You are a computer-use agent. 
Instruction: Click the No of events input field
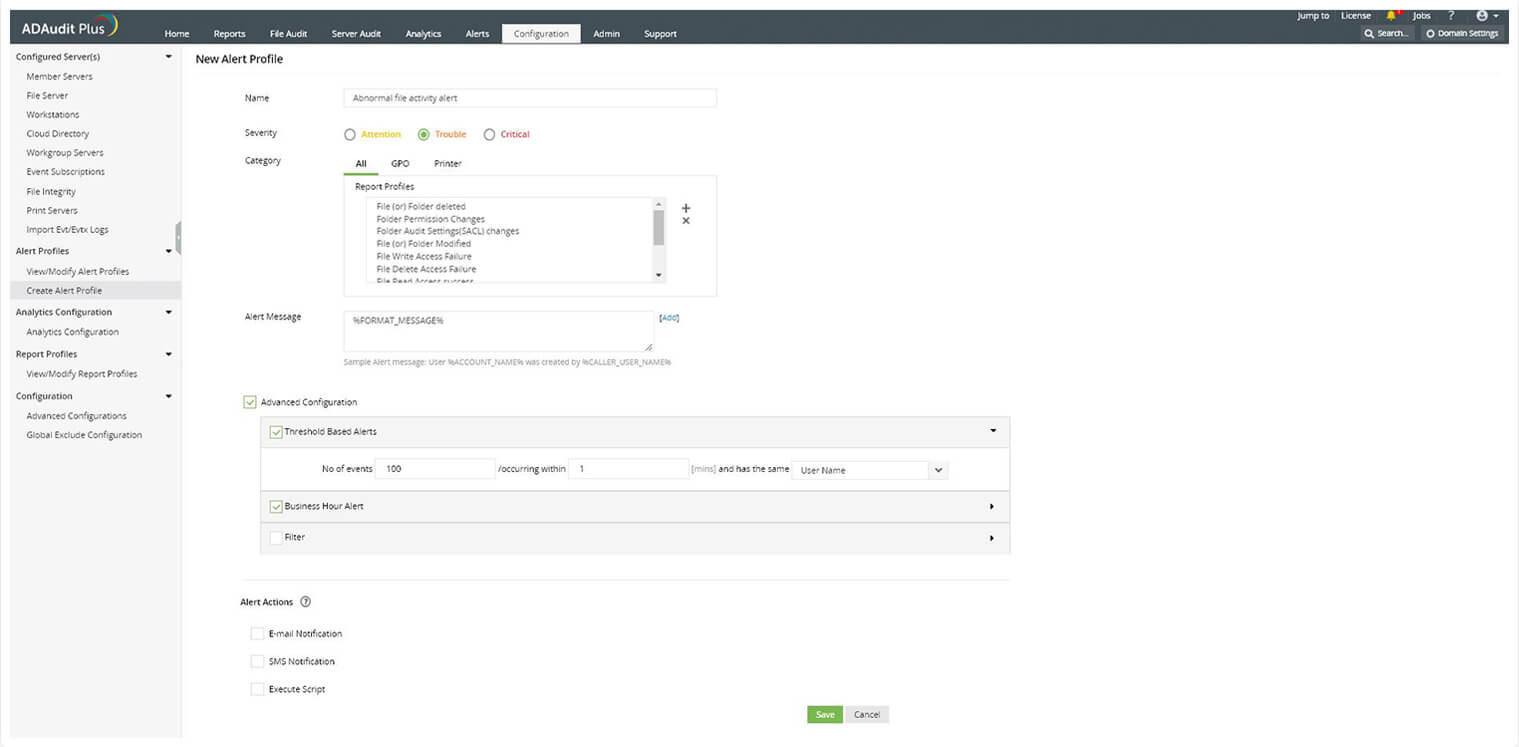[x=435, y=469]
